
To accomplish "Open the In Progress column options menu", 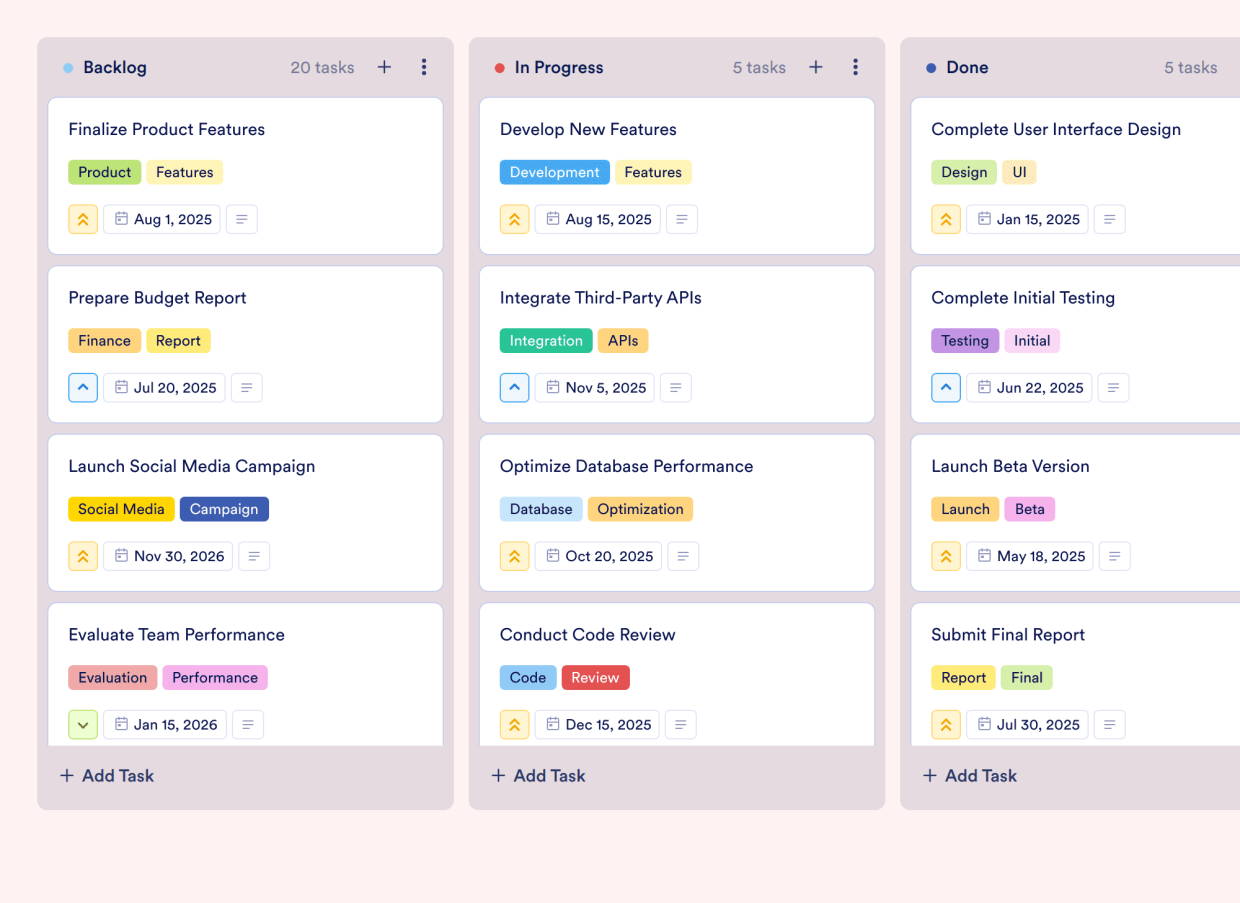I will [856, 67].
